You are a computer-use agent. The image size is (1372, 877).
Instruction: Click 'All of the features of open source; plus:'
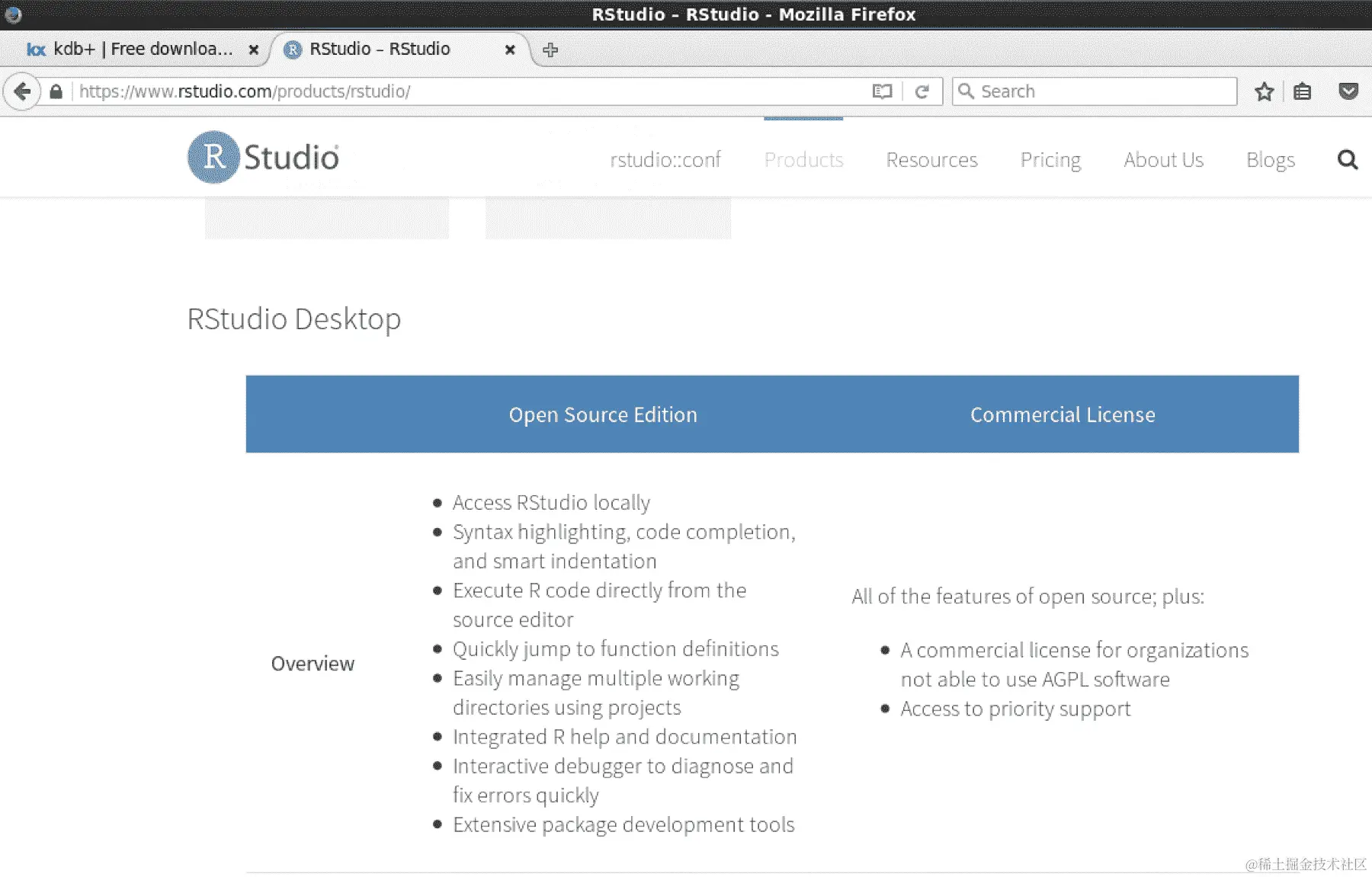coord(1028,597)
